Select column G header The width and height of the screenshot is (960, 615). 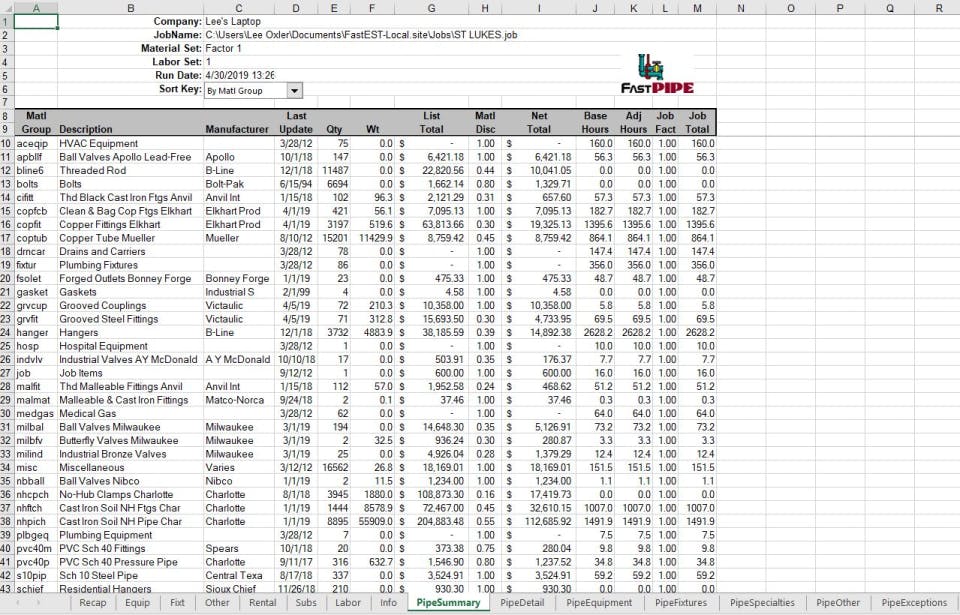click(x=432, y=8)
